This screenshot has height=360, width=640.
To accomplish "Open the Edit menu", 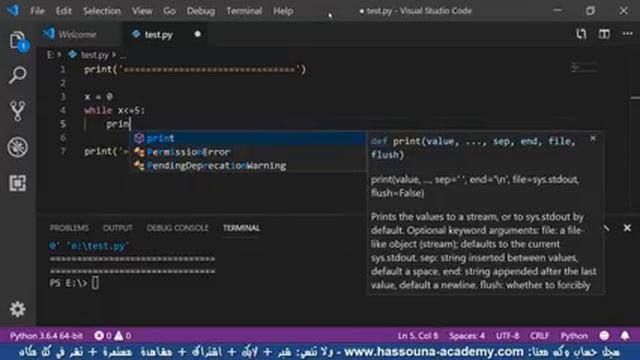I will 64,11.
